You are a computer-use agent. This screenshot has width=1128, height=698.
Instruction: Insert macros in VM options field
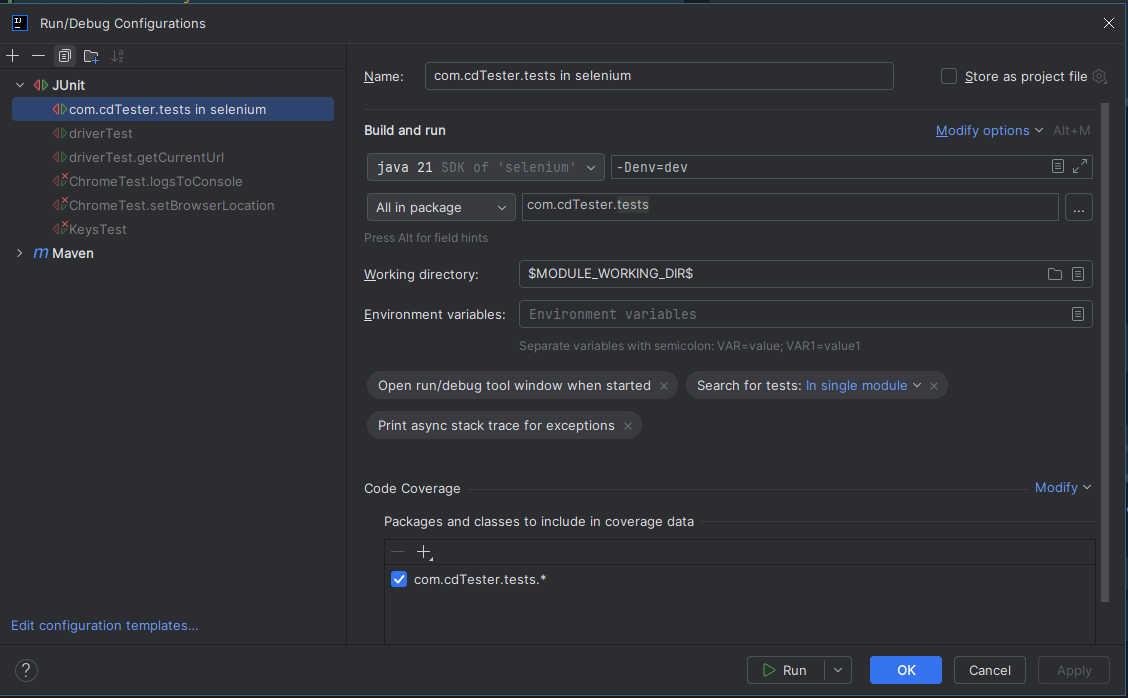click(x=1058, y=166)
